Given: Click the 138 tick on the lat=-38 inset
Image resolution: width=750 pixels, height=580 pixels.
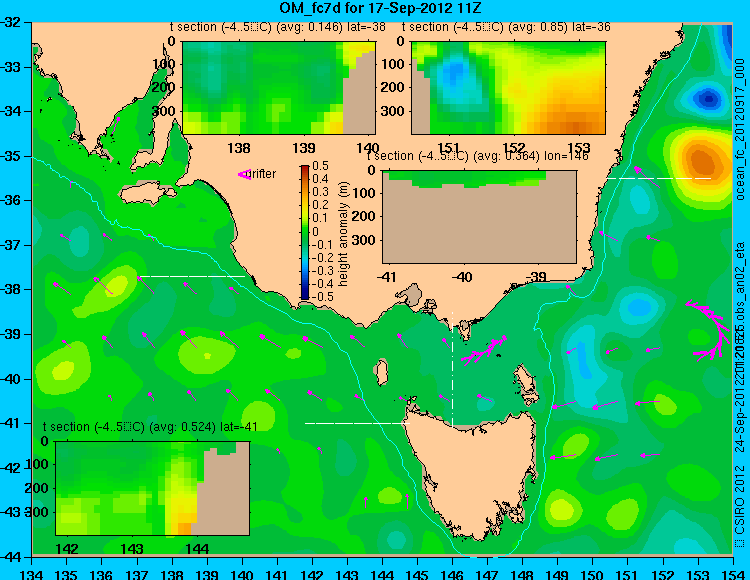Looking at the screenshot, I should [x=239, y=147].
